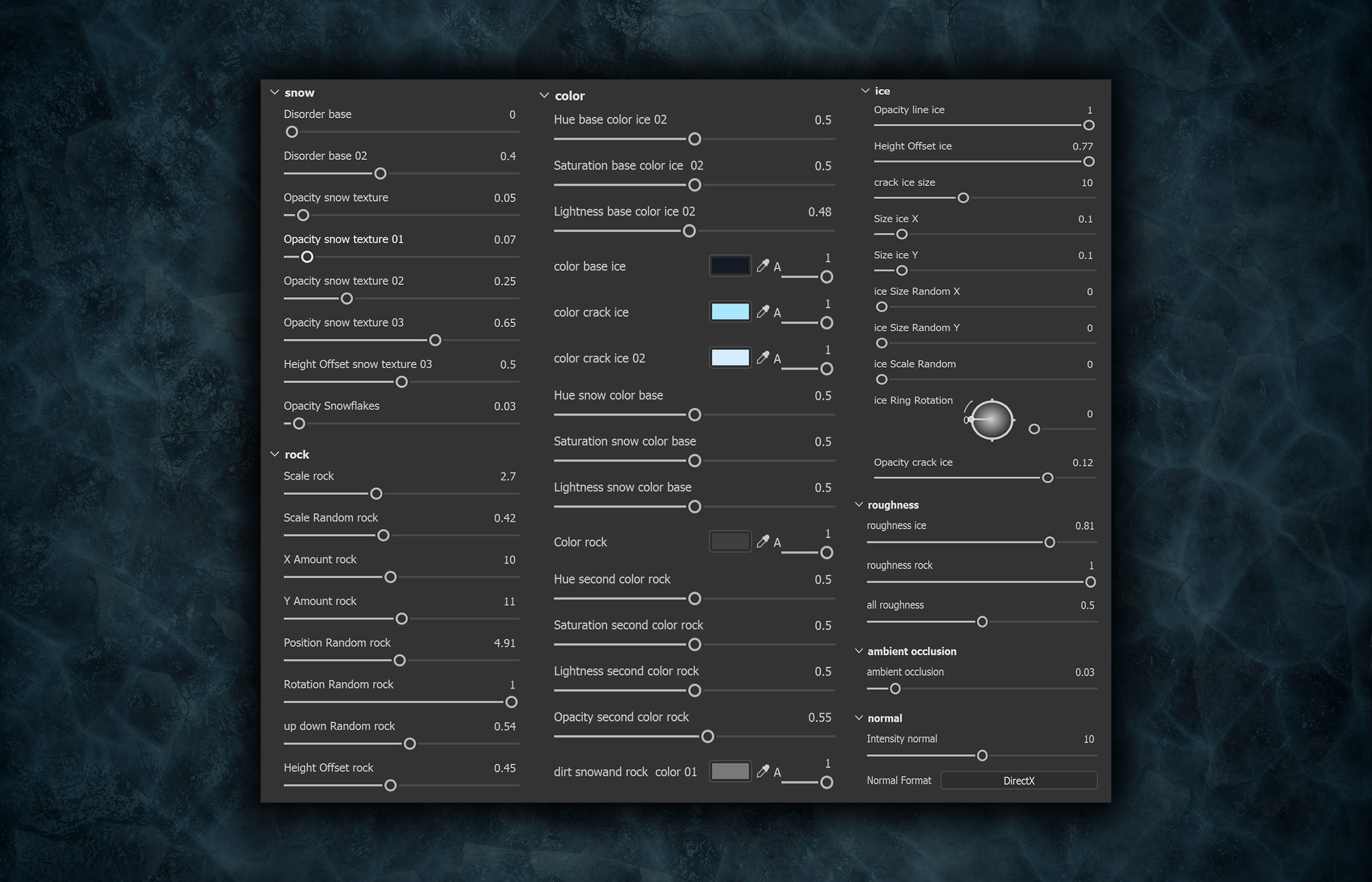
Task: Open the color base ice swatch
Action: [730, 266]
